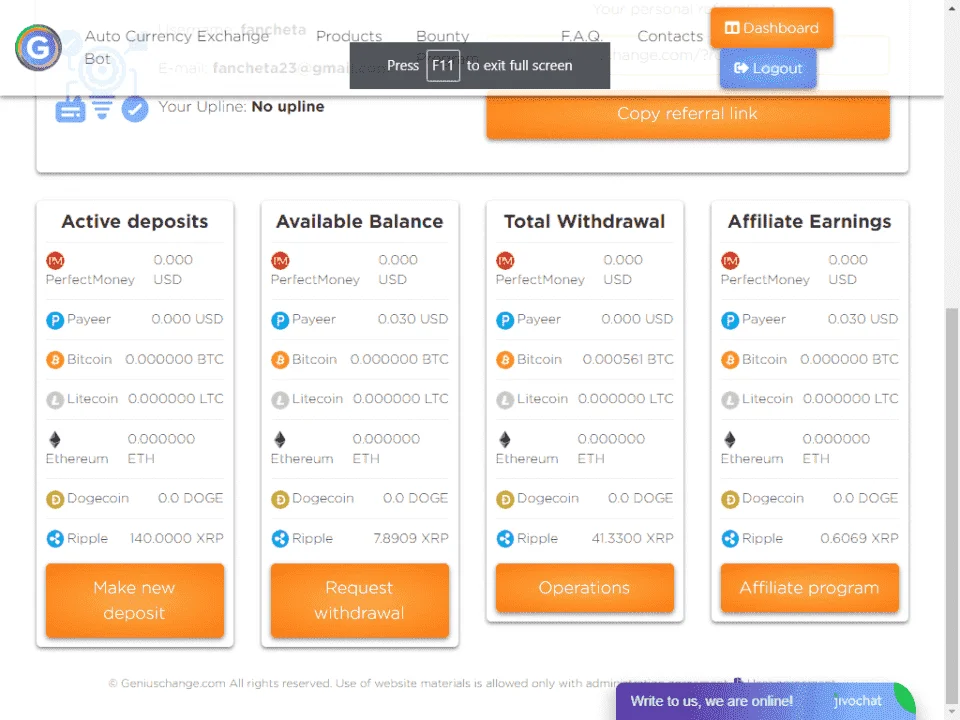Click the 'Total Withdrawal' heading

point(585,221)
